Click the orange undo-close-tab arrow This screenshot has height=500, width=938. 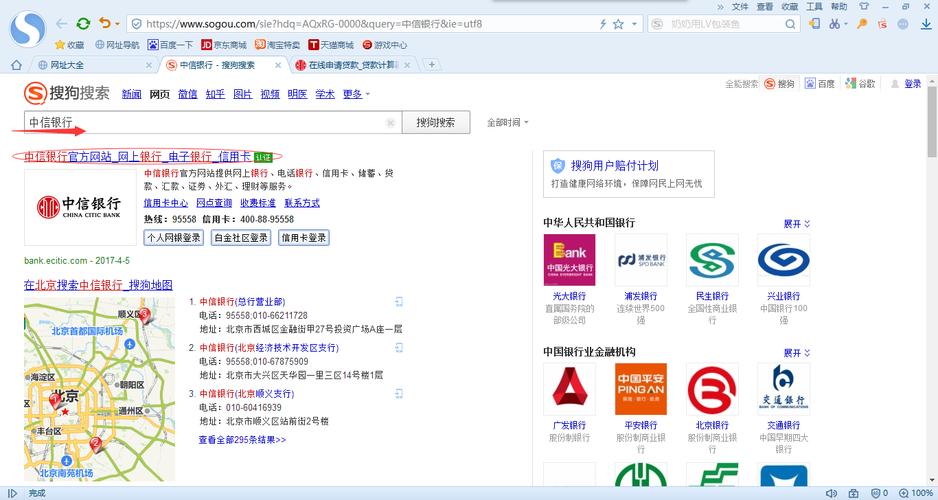click(105, 23)
